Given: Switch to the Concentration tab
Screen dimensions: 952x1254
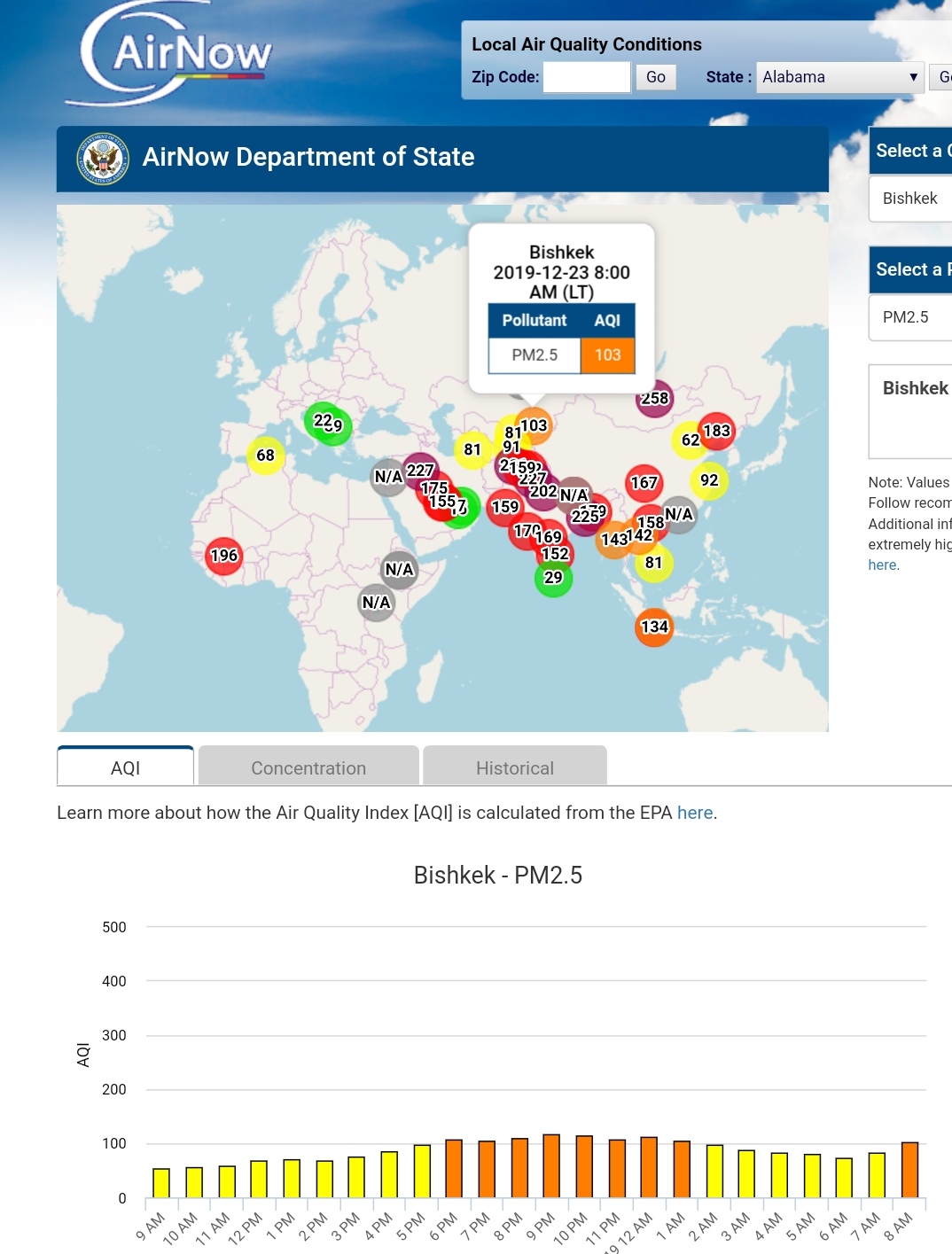Looking at the screenshot, I should click(308, 767).
